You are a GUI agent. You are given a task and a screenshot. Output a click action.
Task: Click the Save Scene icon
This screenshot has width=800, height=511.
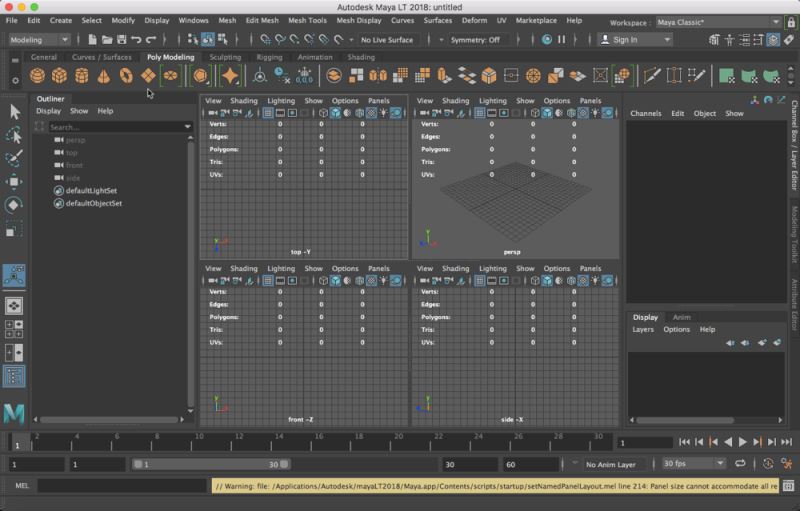(121, 39)
